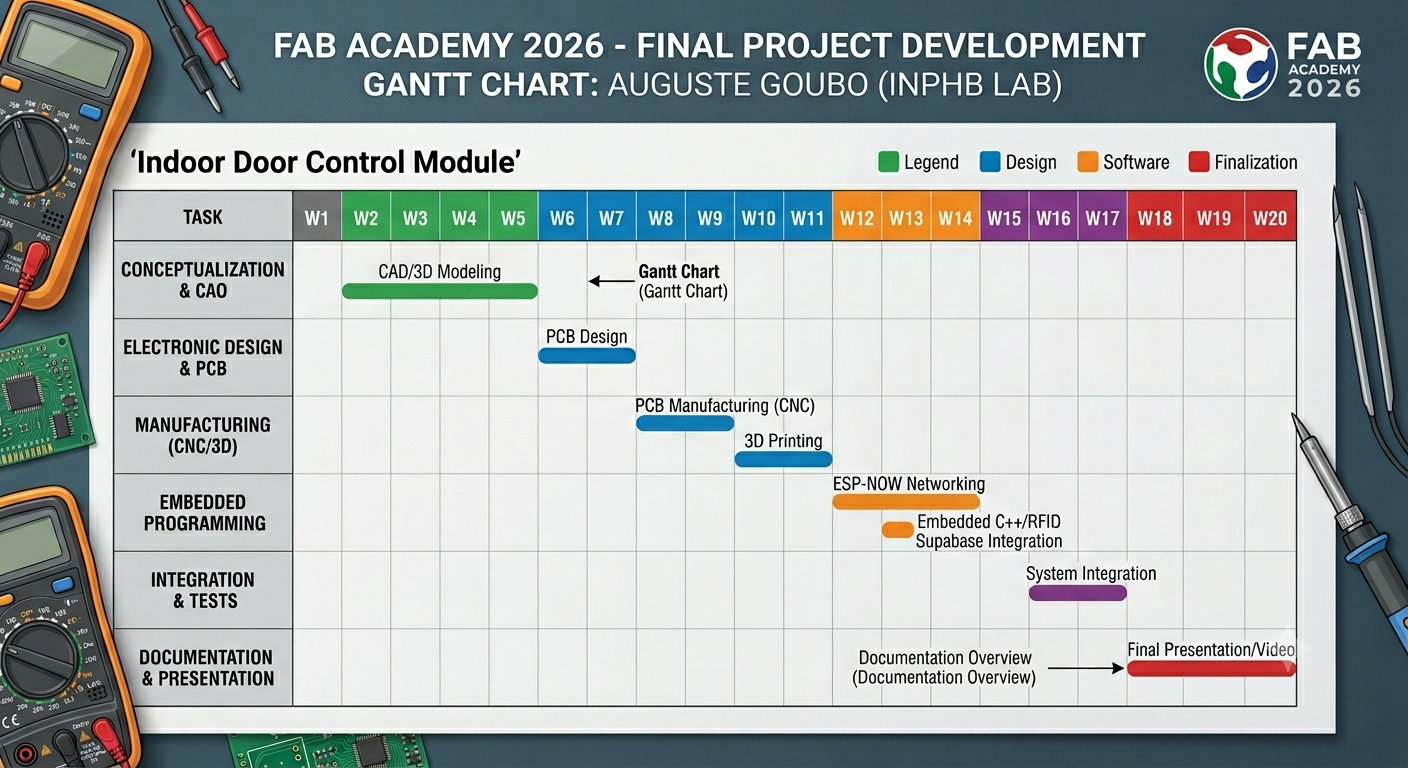This screenshot has width=1408, height=768.
Task: Click the W11 column header
Action: click(x=807, y=217)
